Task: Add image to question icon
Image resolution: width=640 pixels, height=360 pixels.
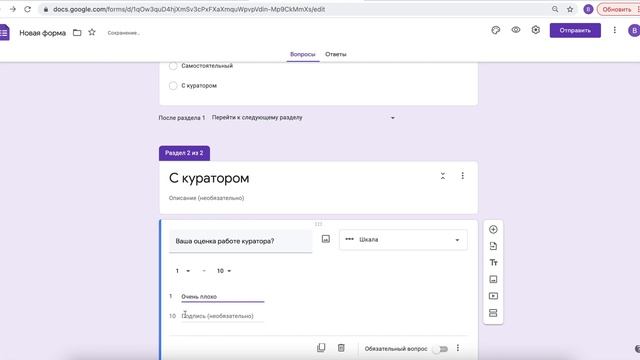Action: 326,239
